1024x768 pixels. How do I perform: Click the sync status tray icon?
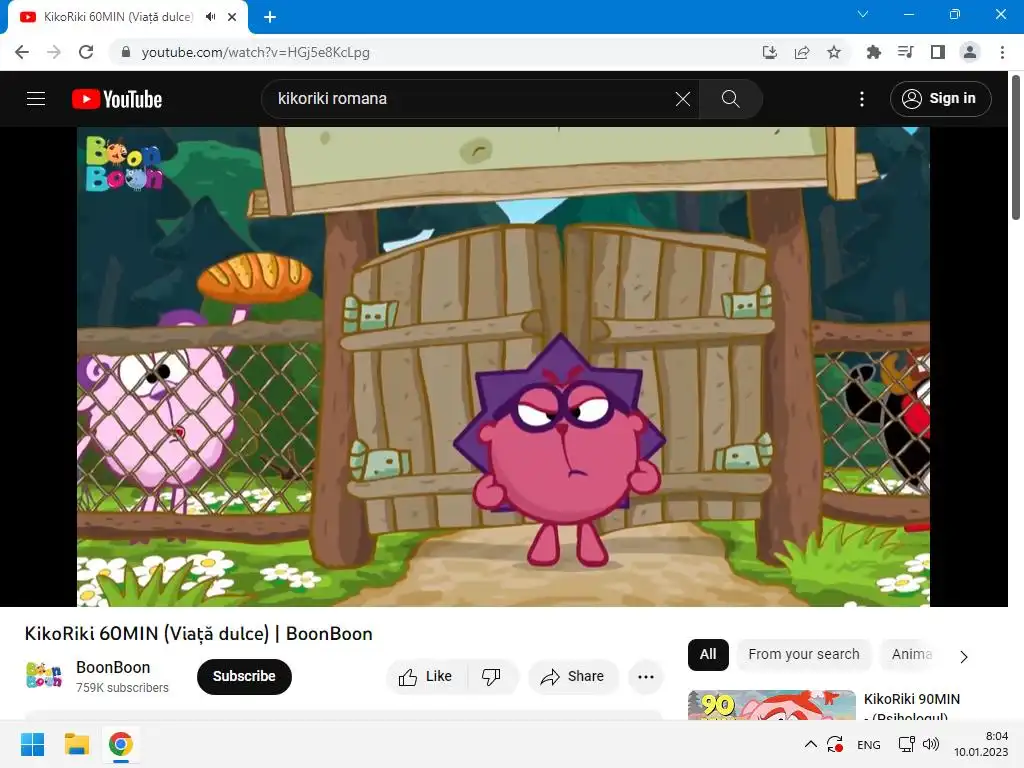(835, 744)
